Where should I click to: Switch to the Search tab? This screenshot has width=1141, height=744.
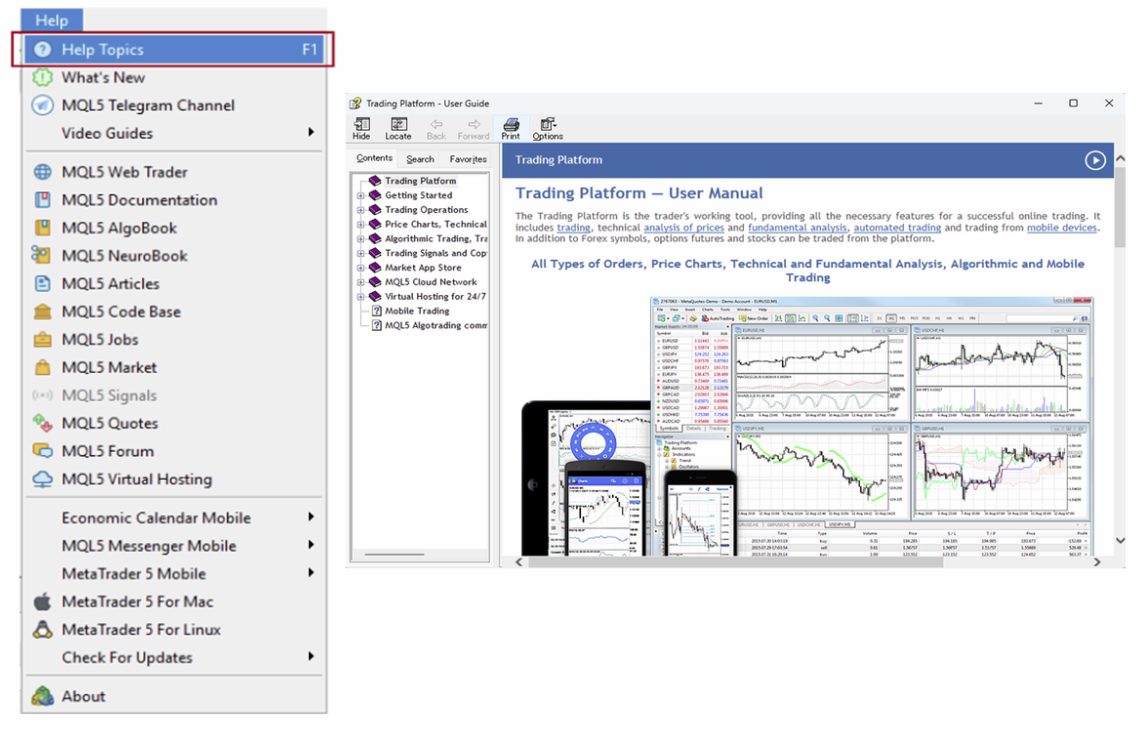pyautogui.click(x=420, y=159)
